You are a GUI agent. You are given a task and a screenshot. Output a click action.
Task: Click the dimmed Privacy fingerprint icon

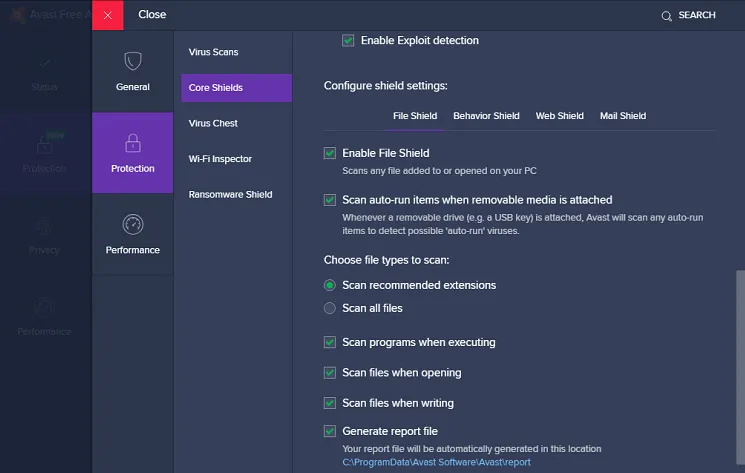pyautogui.click(x=44, y=226)
